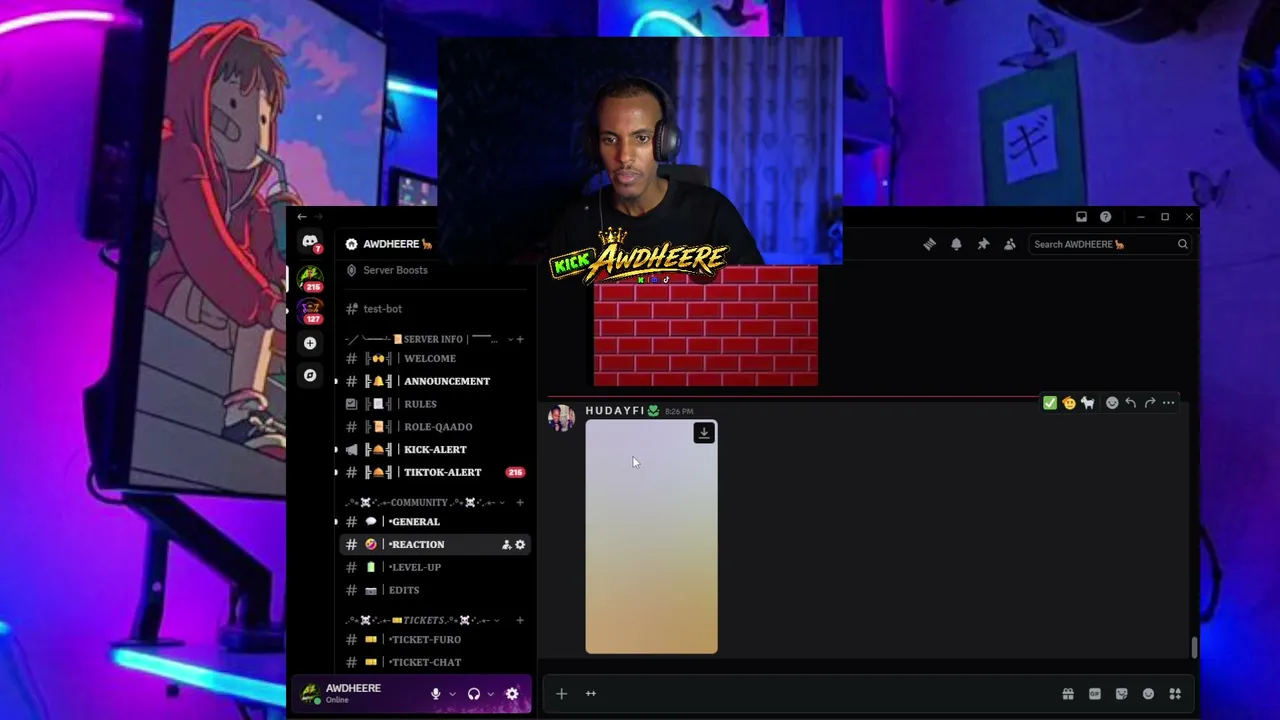Open the sticker picker
Image resolution: width=1280 pixels, height=720 pixels.
(1122, 694)
